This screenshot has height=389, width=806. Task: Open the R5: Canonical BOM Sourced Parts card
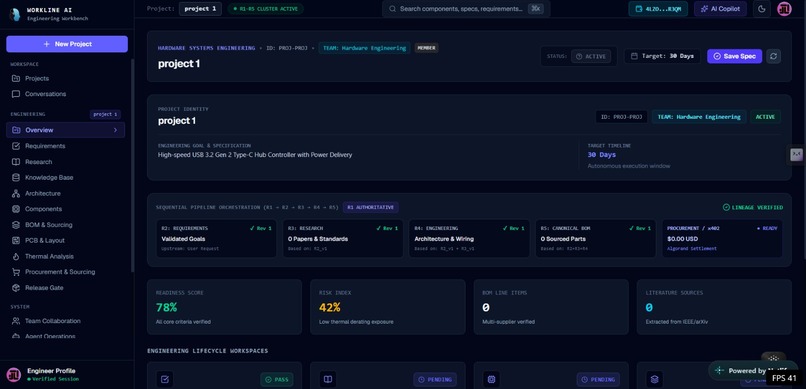click(x=596, y=239)
